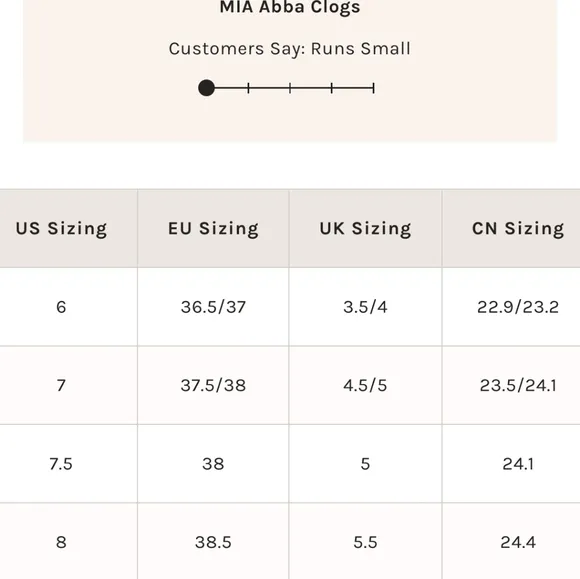Select the EU Sizing column header
Viewport: 580px width, 579px height.
pyautogui.click(x=213, y=228)
